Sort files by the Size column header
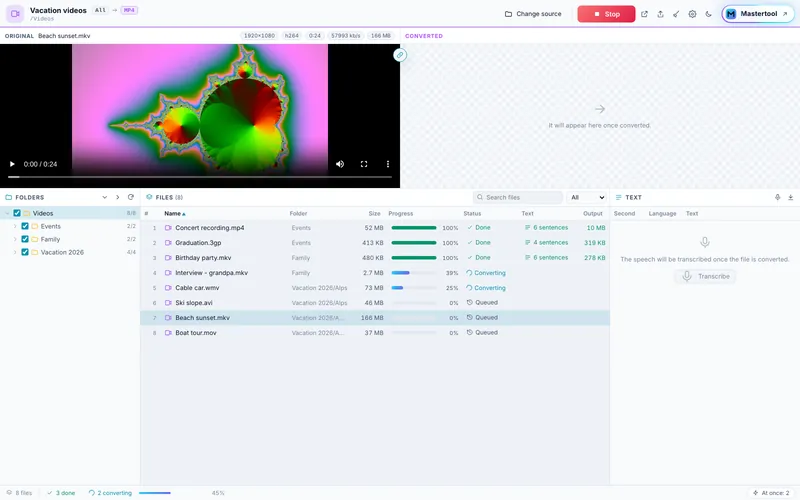The image size is (800, 500). coord(374,214)
